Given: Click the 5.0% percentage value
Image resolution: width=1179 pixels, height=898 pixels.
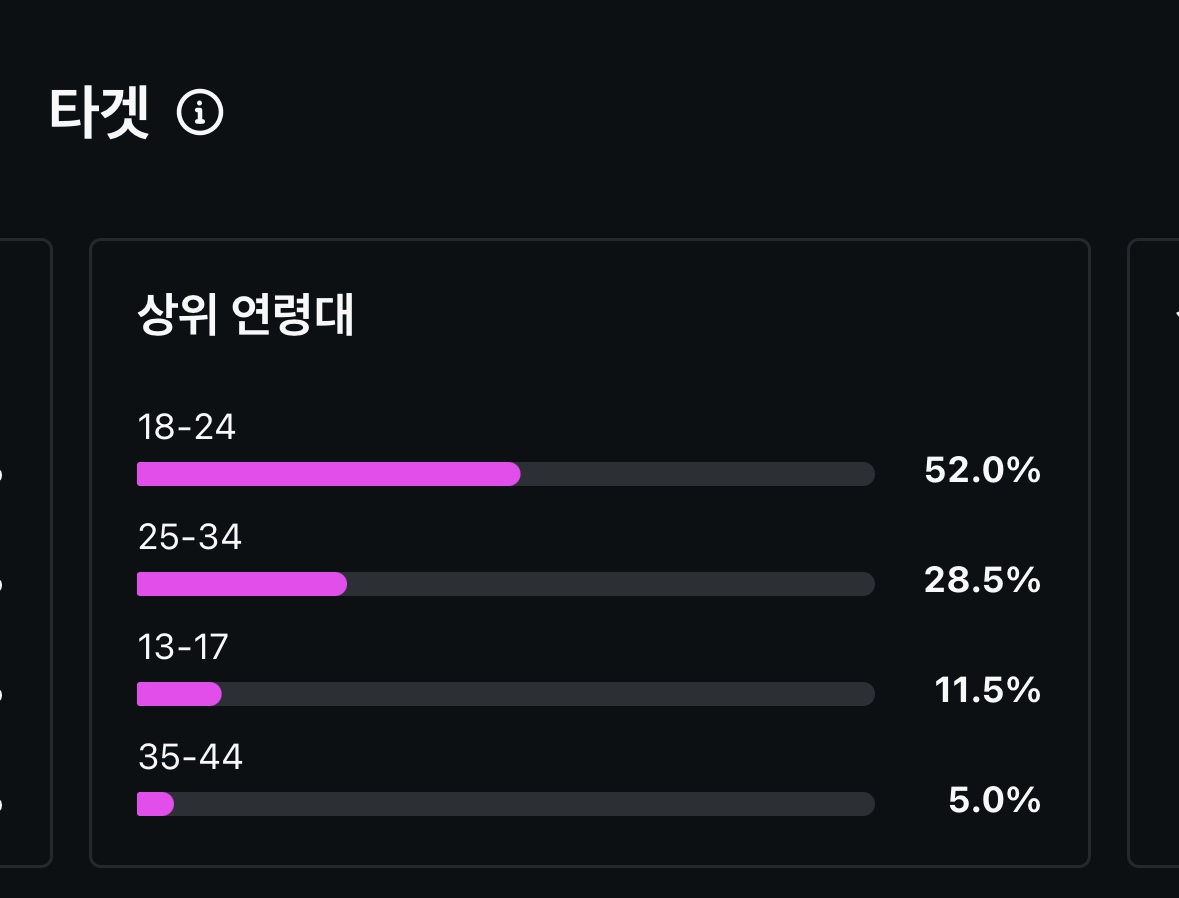Looking at the screenshot, I should click(x=994, y=799).
